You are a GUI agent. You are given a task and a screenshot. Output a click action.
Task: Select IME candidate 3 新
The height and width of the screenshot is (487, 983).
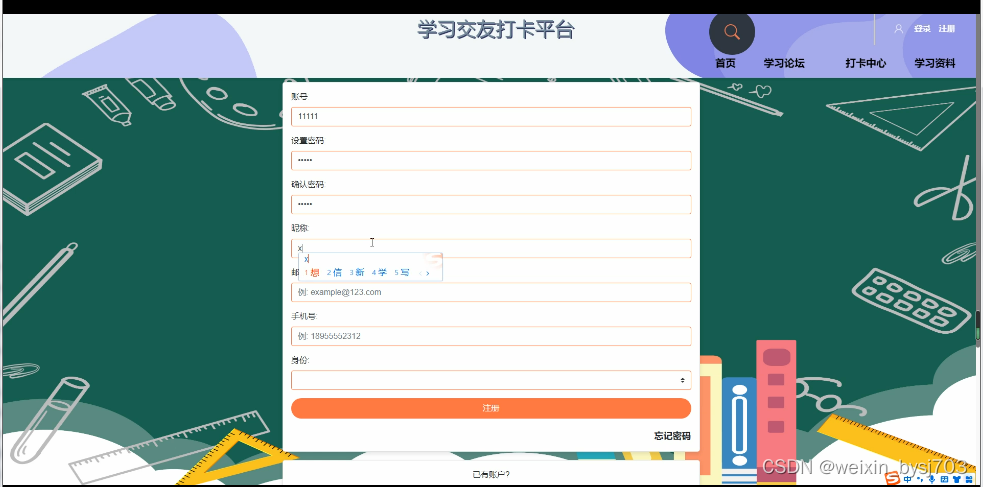[357, 273]
